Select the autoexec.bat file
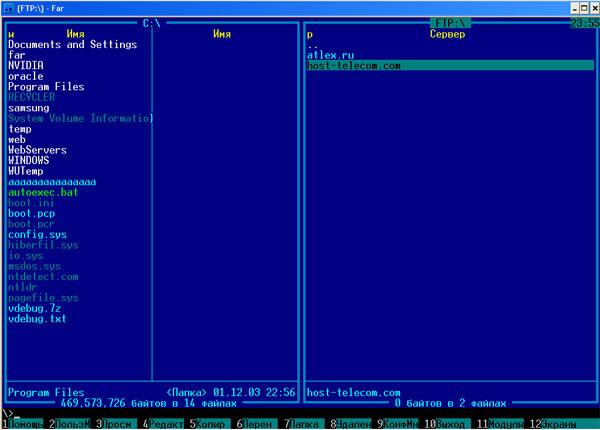The height and width of the screenshot is (430, 600). (x=43, y=192)
